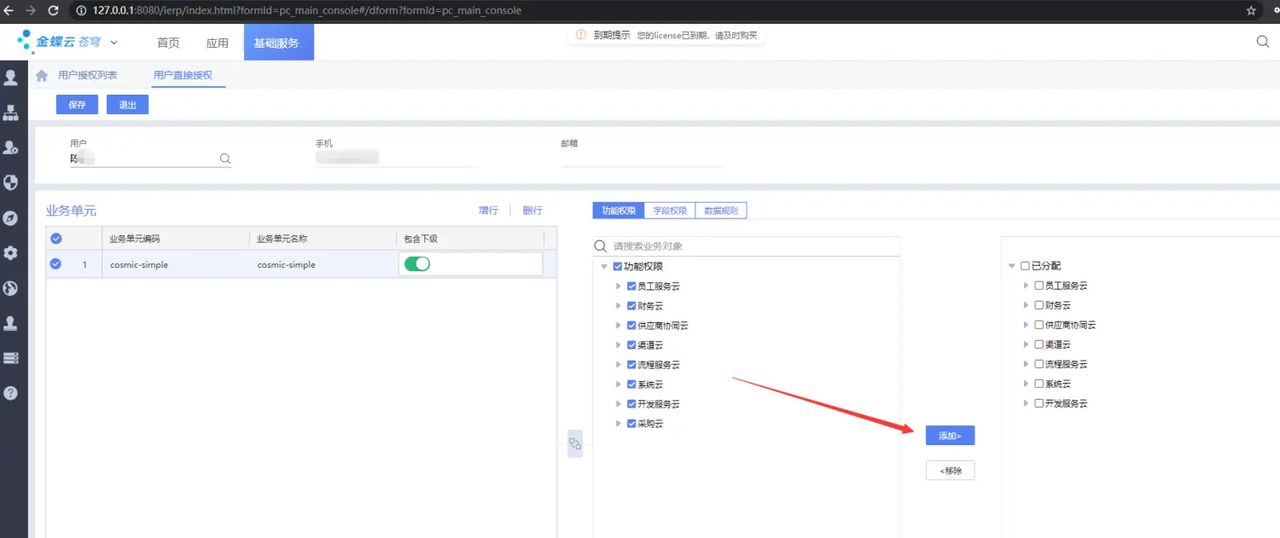
Task: Click the magnifier in the 用户 field
Action: point(225,158)
